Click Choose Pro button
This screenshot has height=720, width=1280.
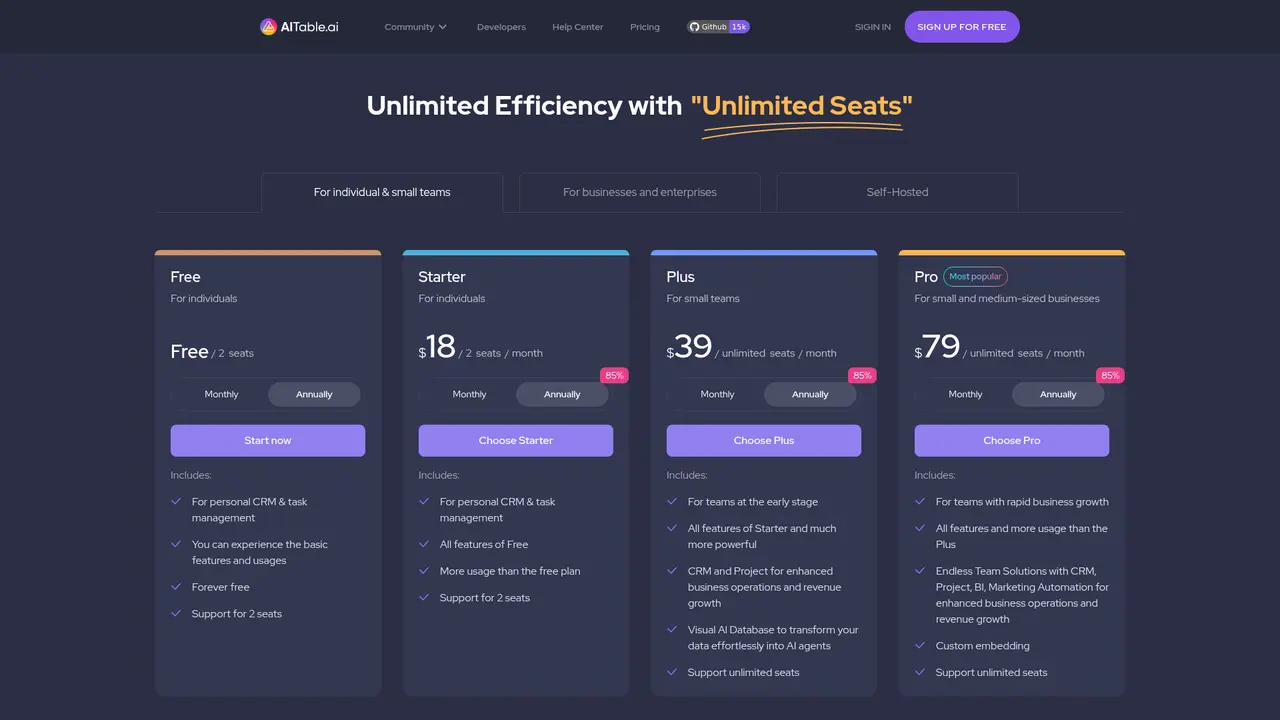[1012, 440]
